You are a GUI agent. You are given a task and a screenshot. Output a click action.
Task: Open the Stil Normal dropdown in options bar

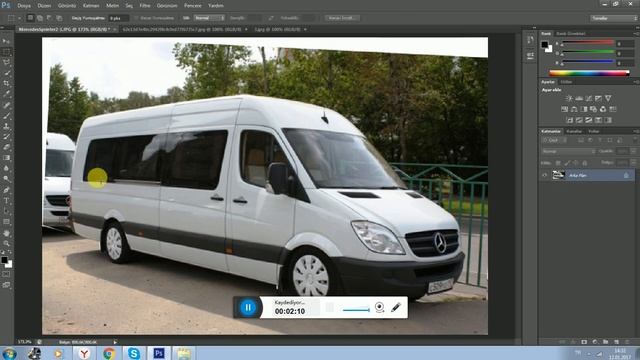pos(209,18)
